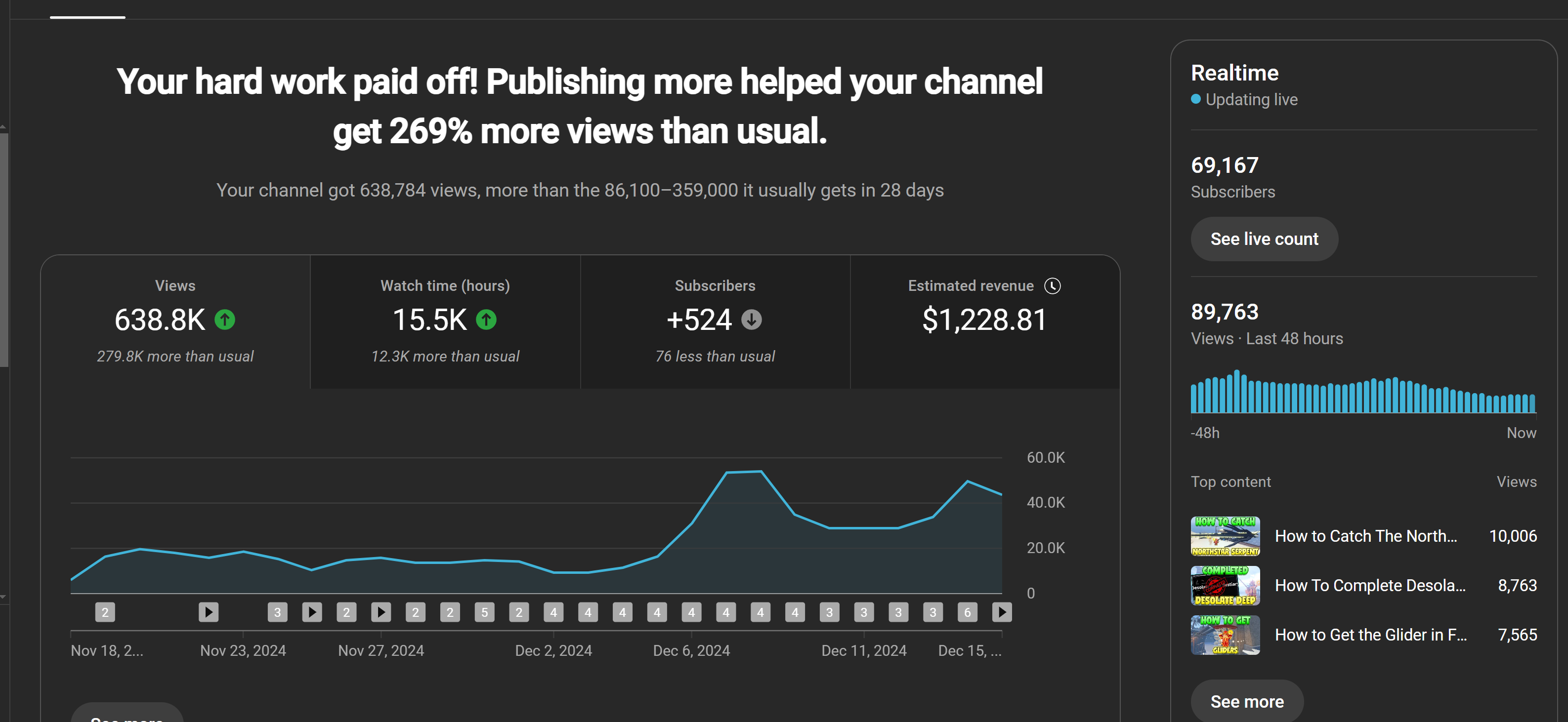This screenshot has height=722, width=1568.
Task: Click the green up arrow next to 638.8K
Action: tap(225, 320)
